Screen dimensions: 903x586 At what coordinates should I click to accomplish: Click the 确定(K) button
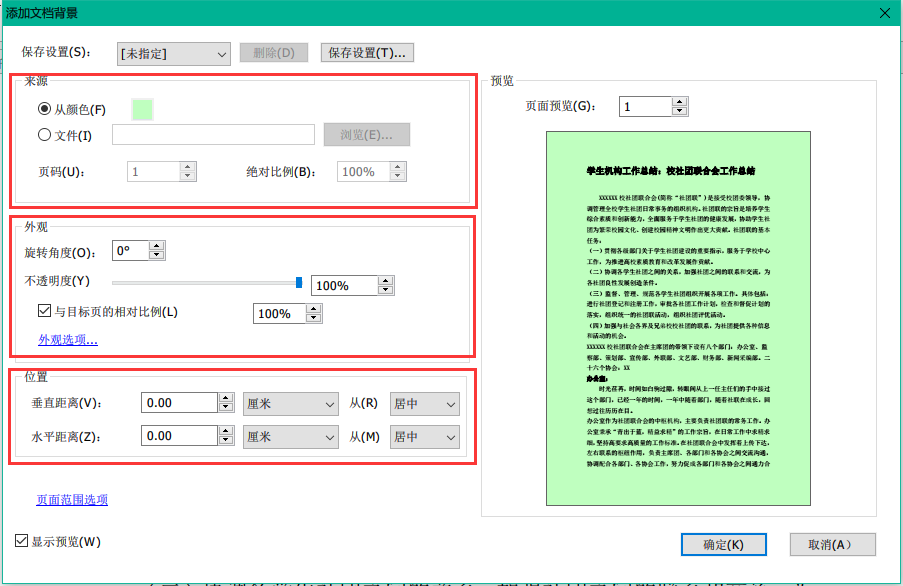tap(723, 545)
